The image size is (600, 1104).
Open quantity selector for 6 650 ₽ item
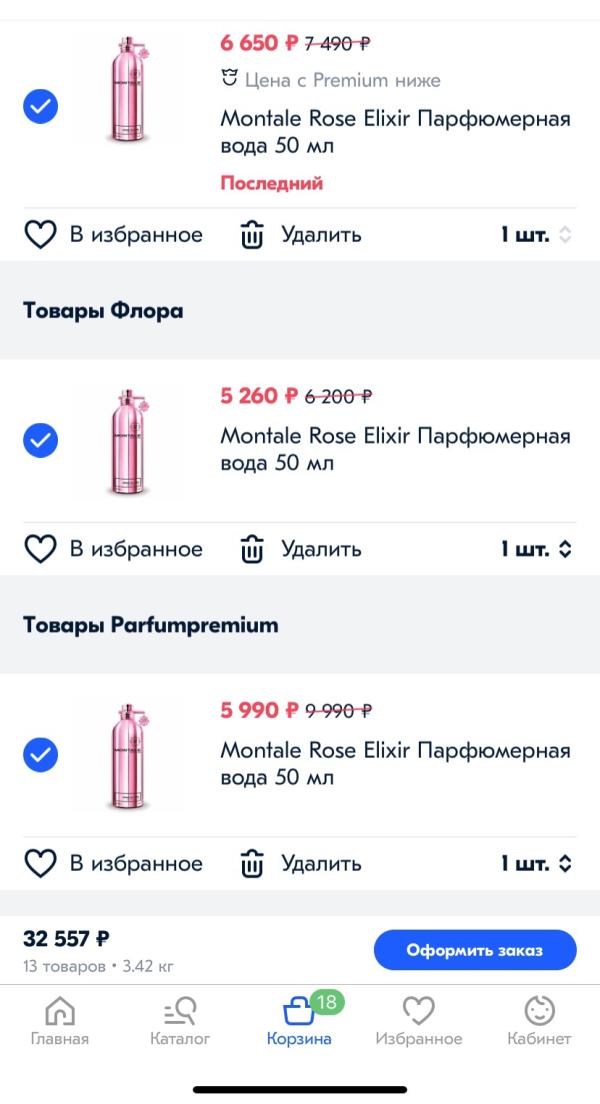(x=537, y=235)
